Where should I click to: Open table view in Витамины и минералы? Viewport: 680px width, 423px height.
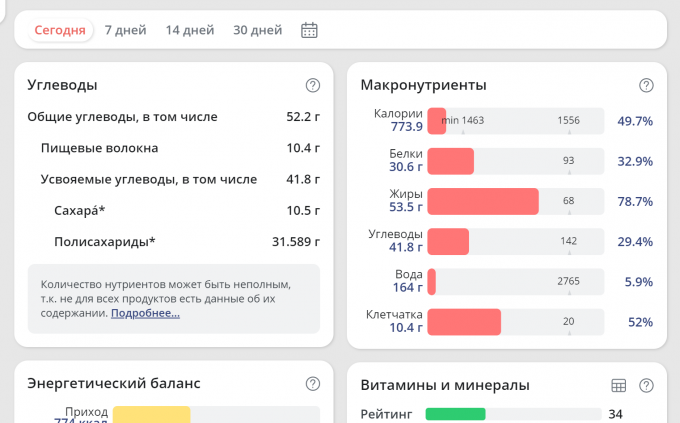[x=618, y=385]
